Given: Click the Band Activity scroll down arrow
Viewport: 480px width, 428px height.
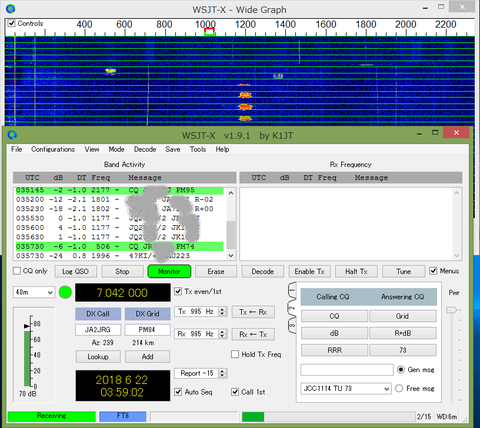Looking at the screenshot, I should pyautogui.click(x=231, y=256).
